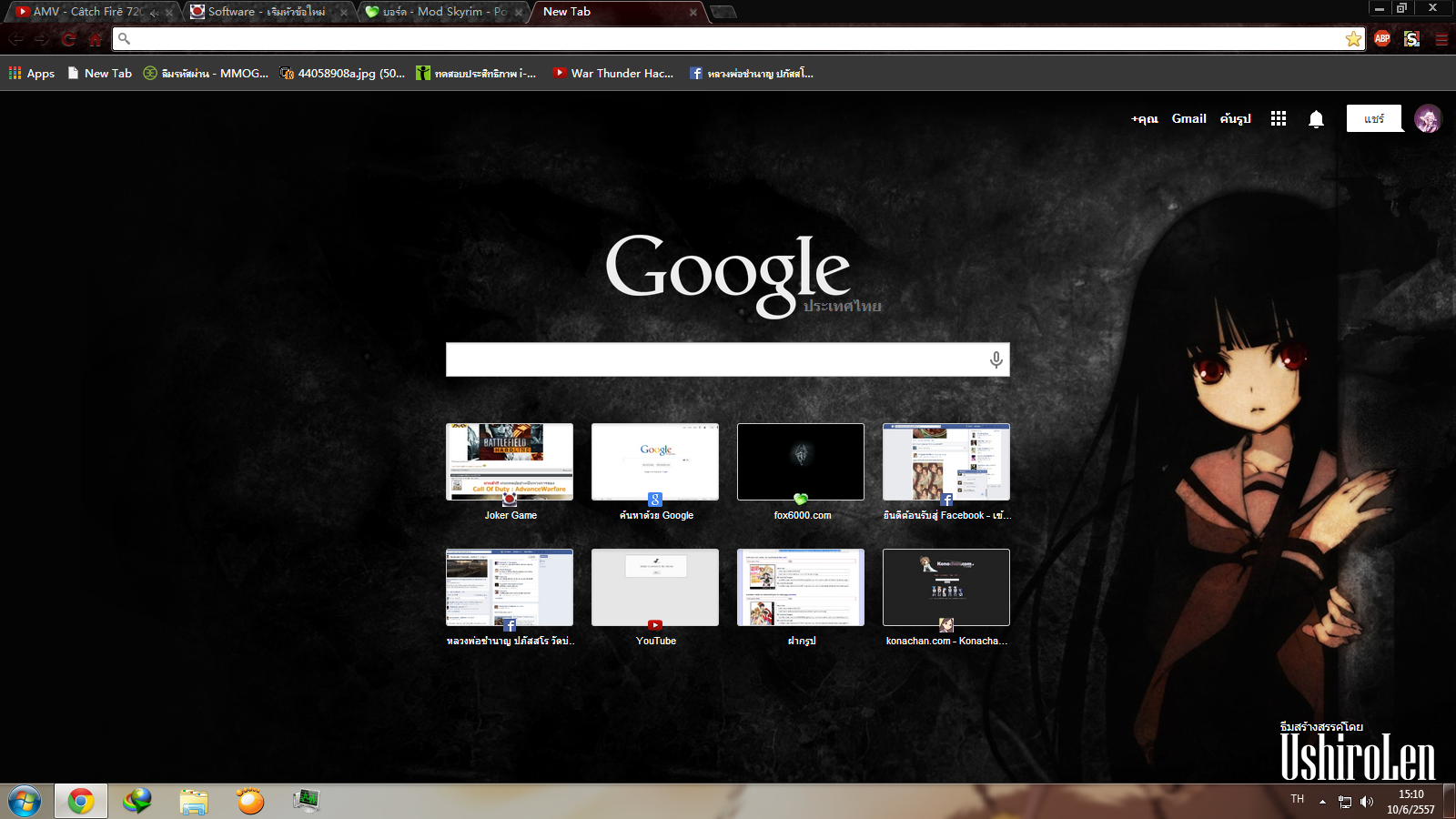
Task: Open the MMOG bookmark in bookmarks bar
Action: [206, 74]
